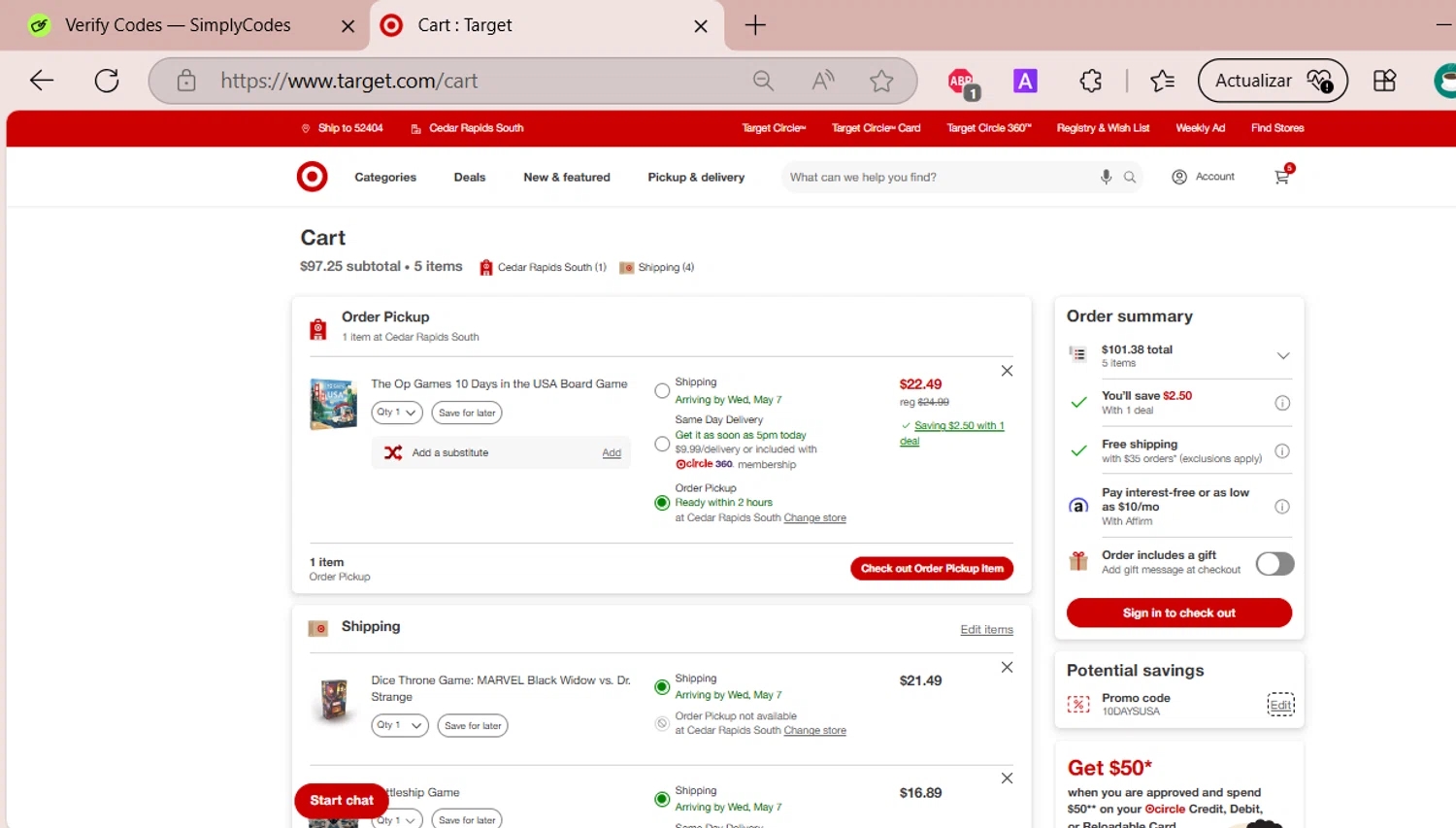1456x828 pixels.
Task: Switch to Verify Codes SimplyCodes tab
Action: click(x=178, y=25)
